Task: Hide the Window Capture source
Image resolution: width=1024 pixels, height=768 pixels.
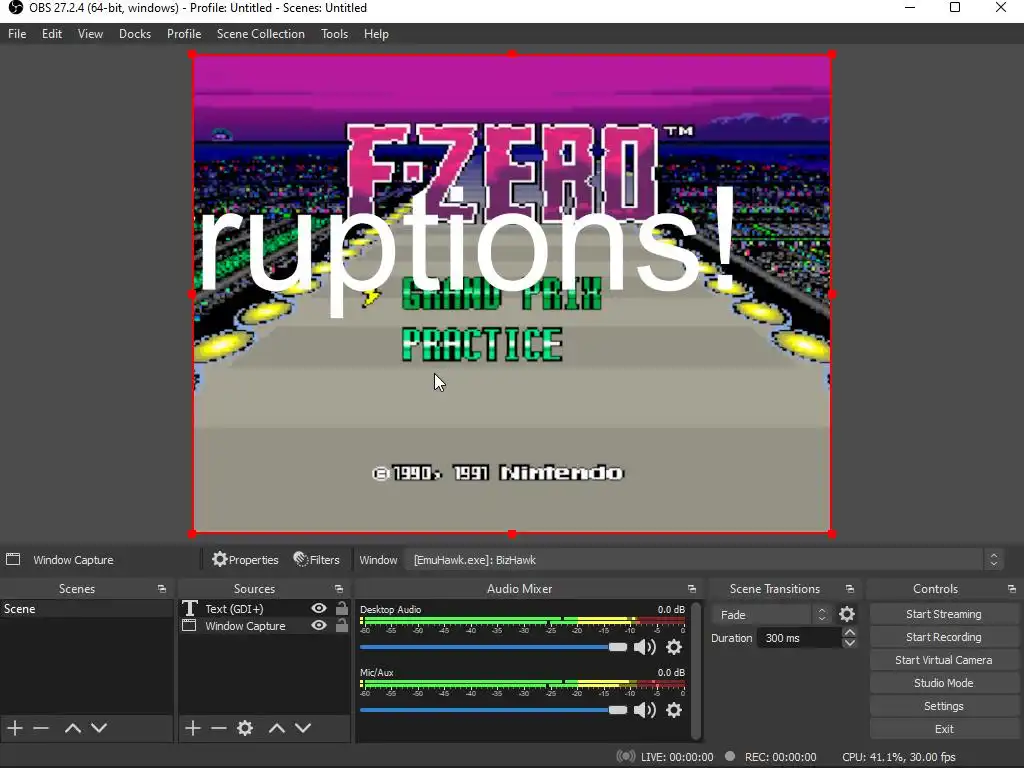Action: 319,625
